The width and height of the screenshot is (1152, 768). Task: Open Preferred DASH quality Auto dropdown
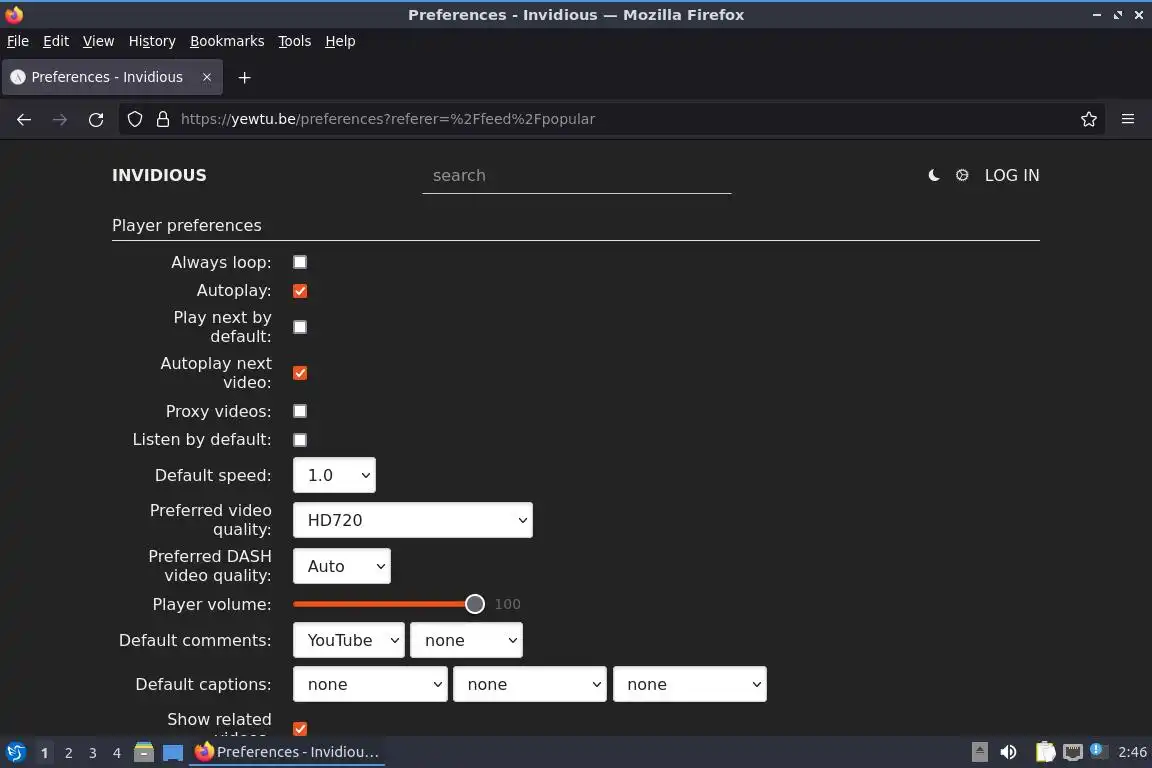(x=342, y=567)
